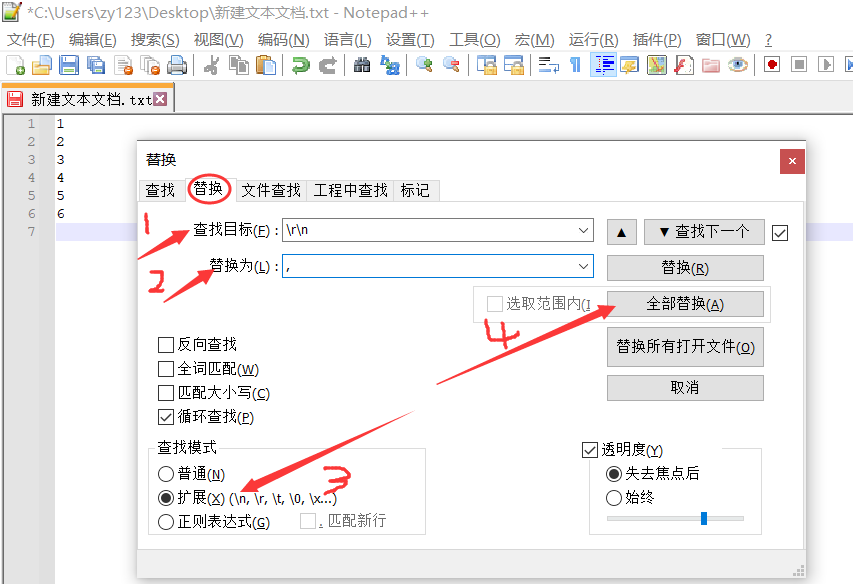
Task: Click the Close file toolbar icon
Action: (123, 65)
